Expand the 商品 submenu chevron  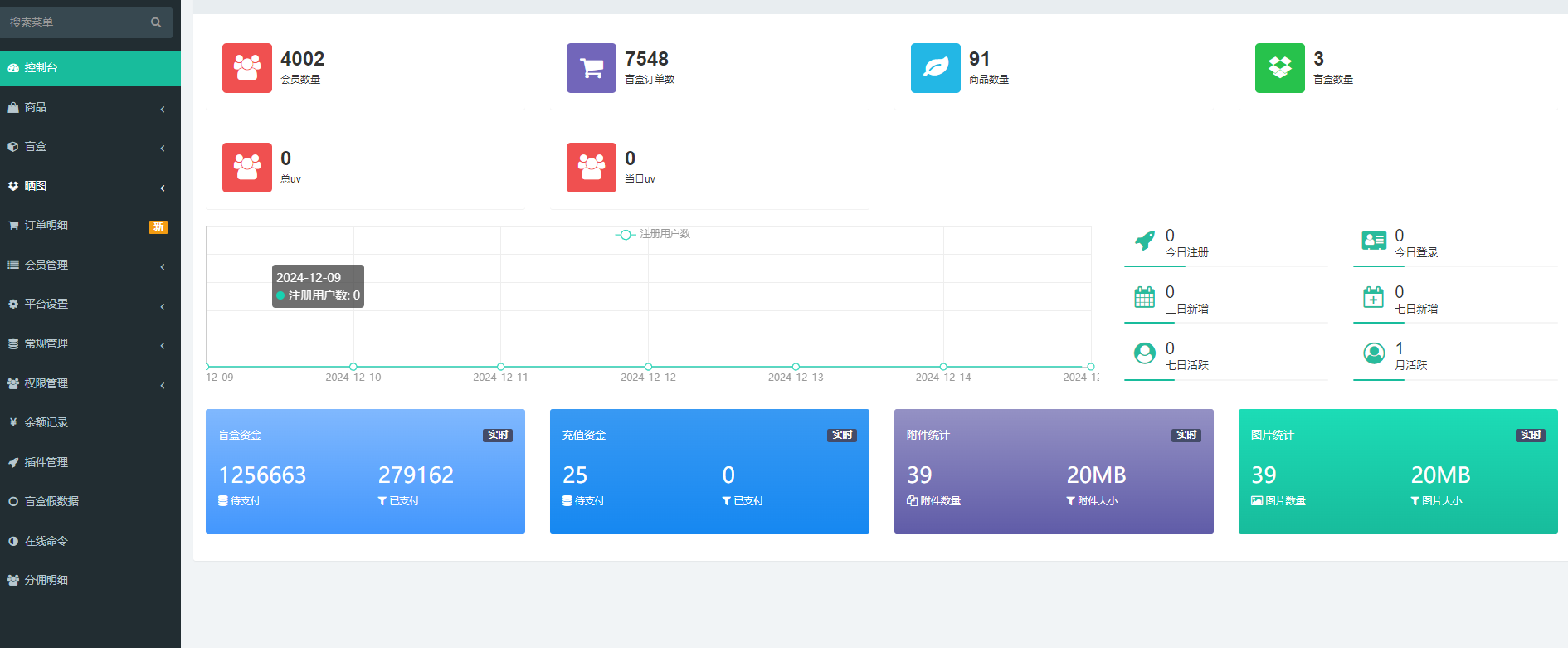point(163,109)
